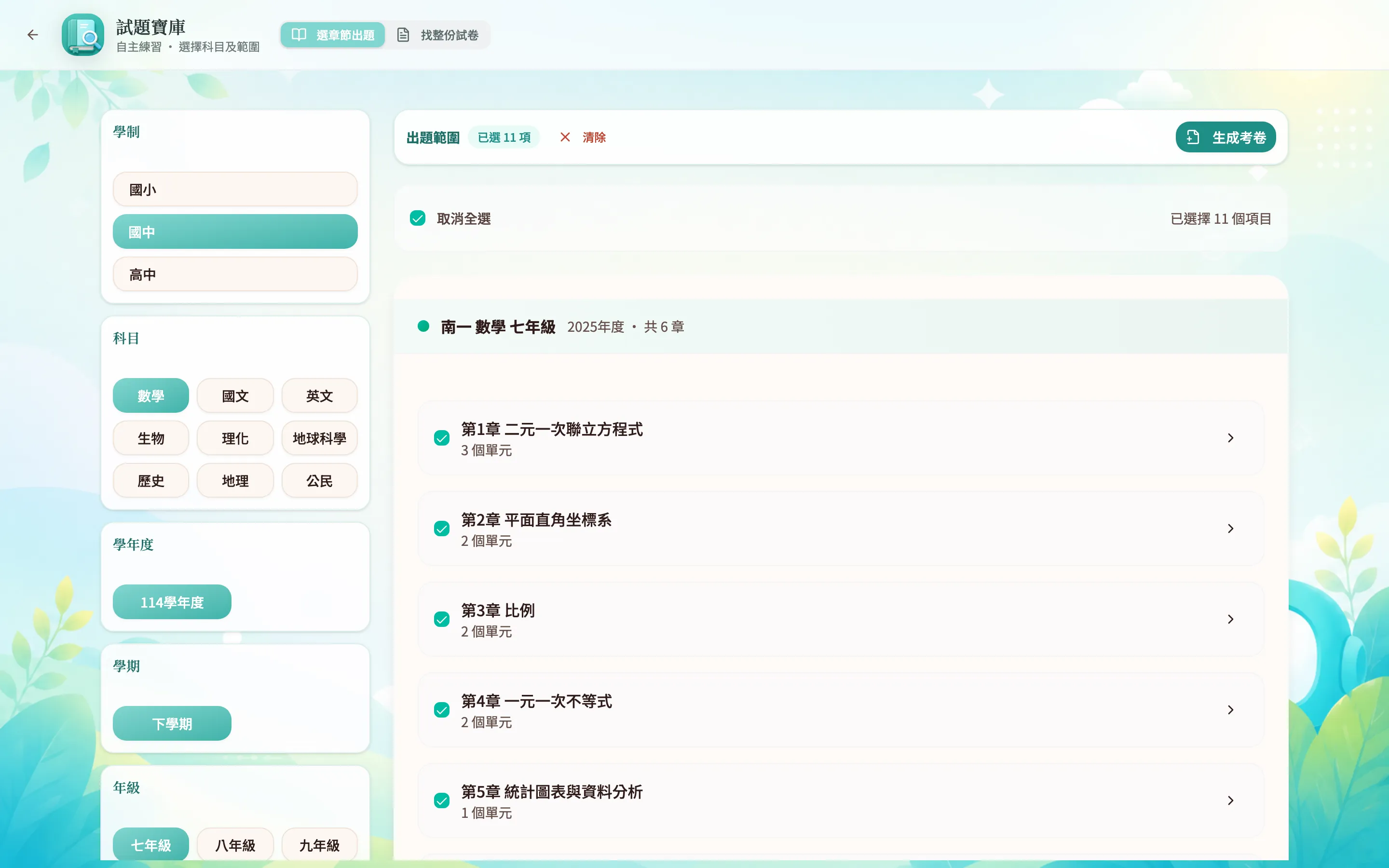Click the 試題寶庫 app logo icon
Viewport: 1389px width, 868px height.
coord(82,35)
